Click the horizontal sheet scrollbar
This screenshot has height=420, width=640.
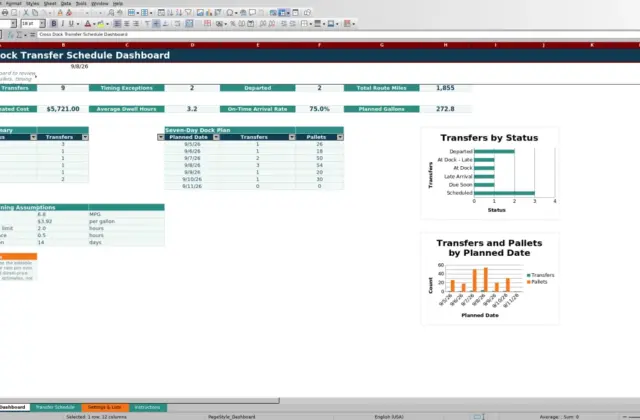[x=139, y=400]
